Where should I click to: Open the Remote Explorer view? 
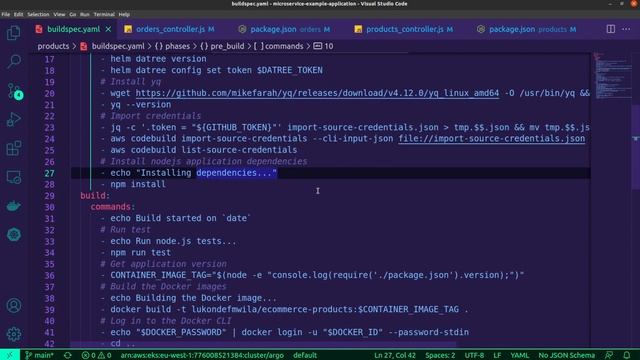point(13,178)
